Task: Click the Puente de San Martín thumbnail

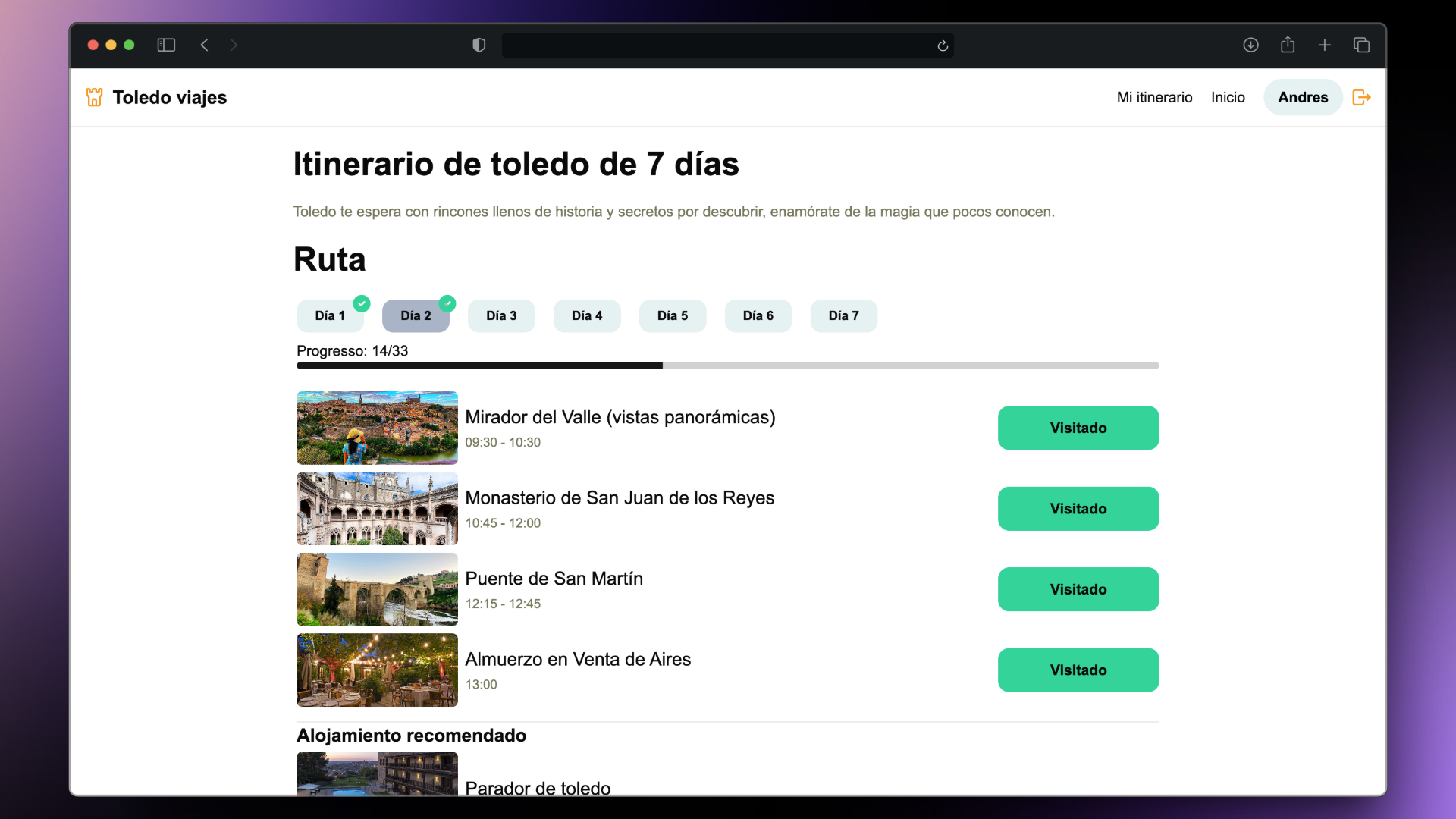Action: pyautogui.click(x=376, y=589)
